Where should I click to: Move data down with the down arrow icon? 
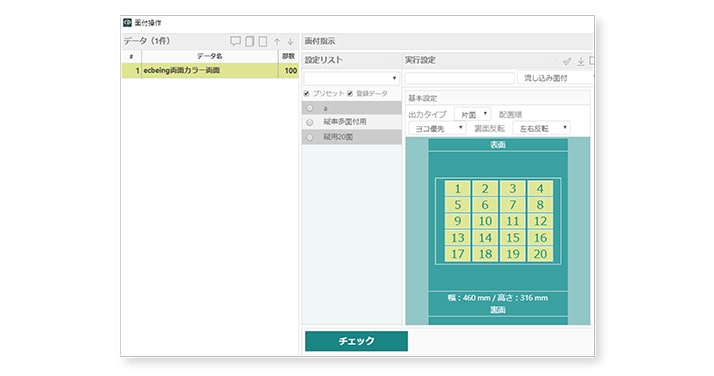(x=290, y=42)
